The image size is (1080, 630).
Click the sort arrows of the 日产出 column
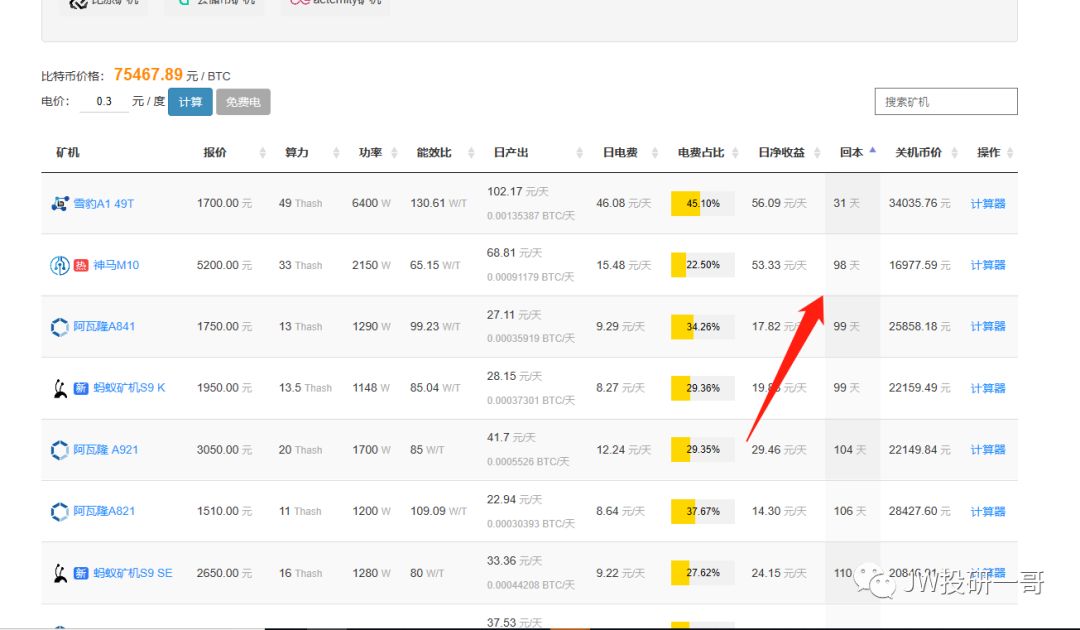[x=579, y=153]
